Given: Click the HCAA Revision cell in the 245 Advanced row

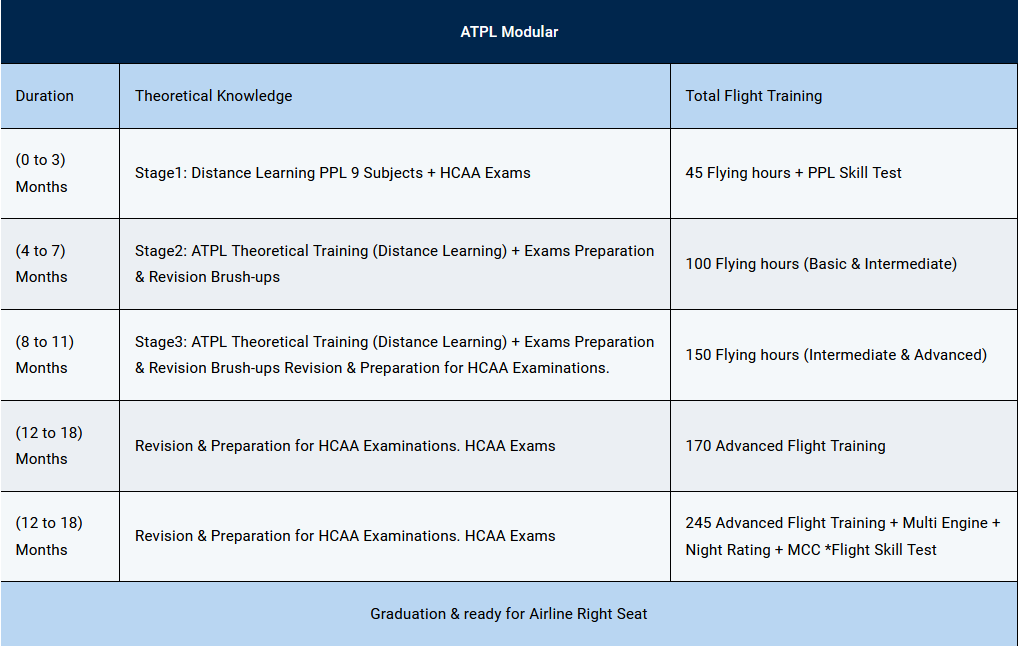Looking at the screenshot, I should (345, 536).
